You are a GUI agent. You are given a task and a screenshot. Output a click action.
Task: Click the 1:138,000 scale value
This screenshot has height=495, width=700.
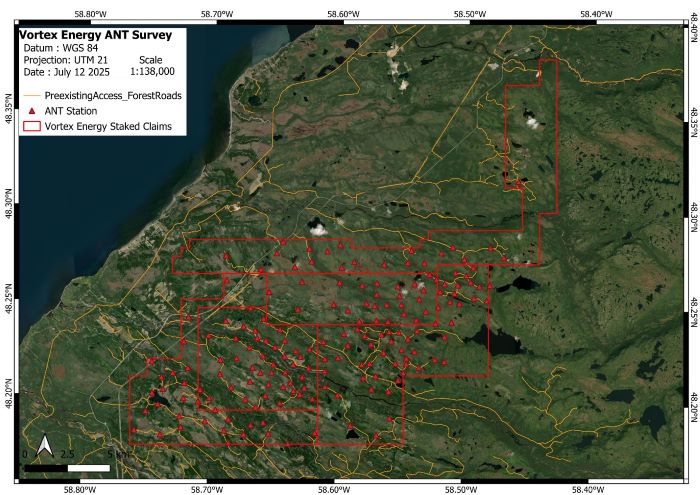coord(153,72)
